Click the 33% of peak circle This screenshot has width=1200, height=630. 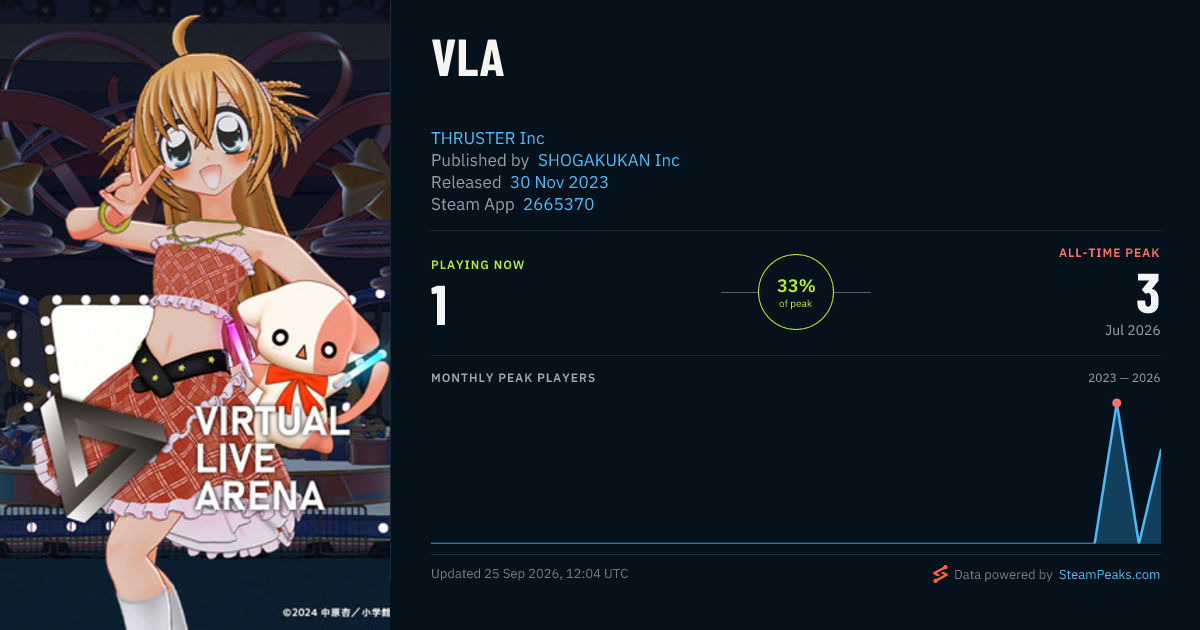pyautogui.click(x=796, y=292)
